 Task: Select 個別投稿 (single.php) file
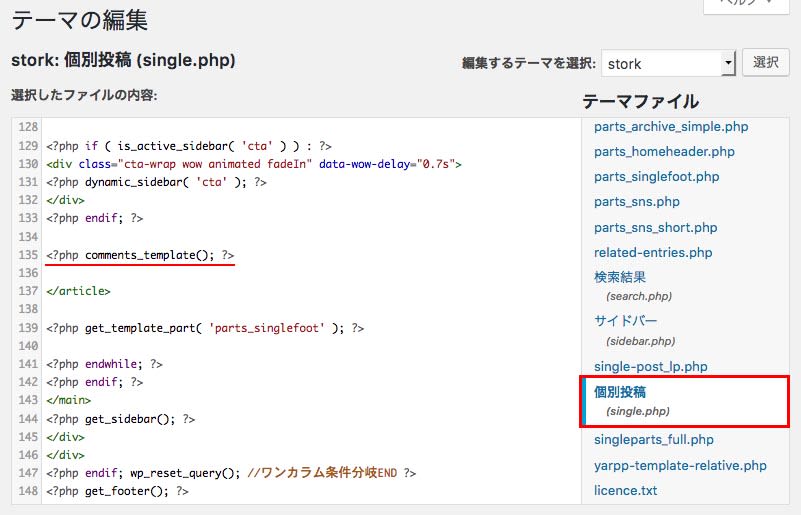[x=685, y=402]
